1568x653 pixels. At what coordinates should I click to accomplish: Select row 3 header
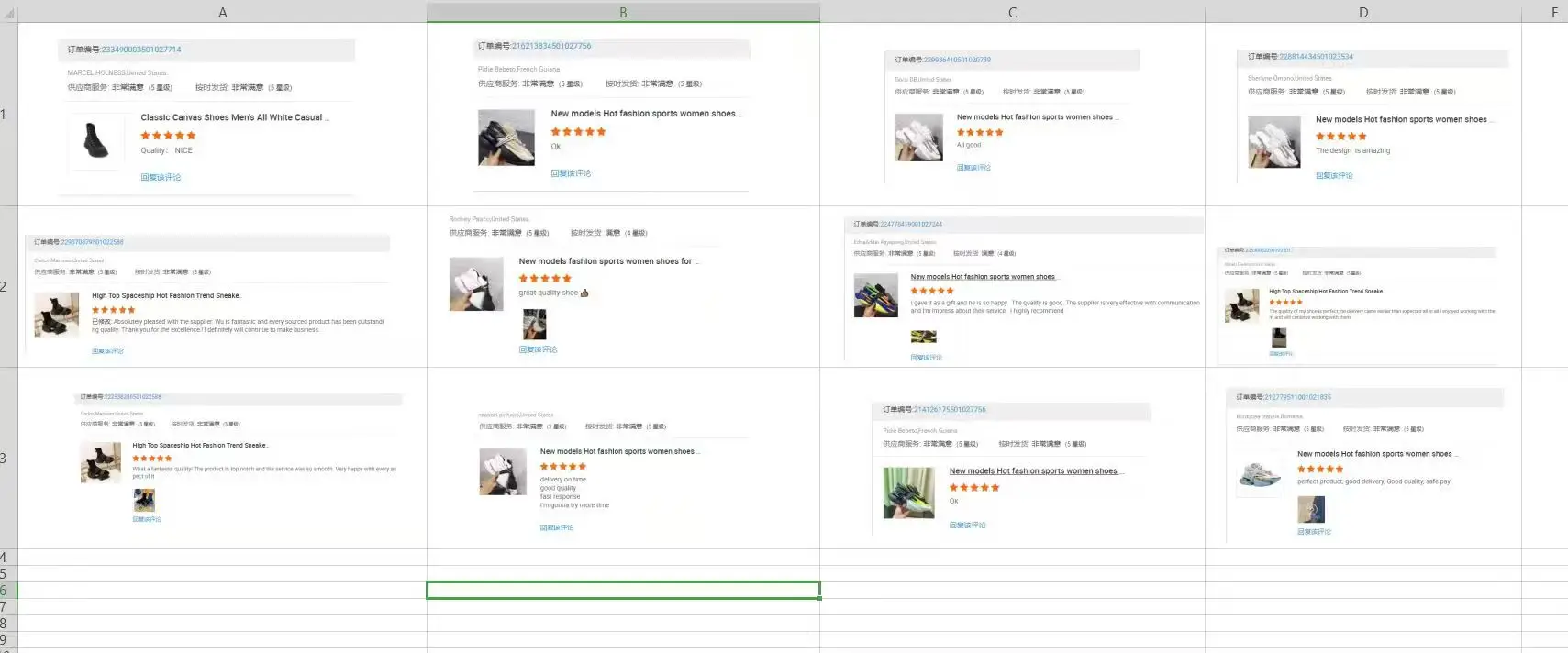click(8, 458)
